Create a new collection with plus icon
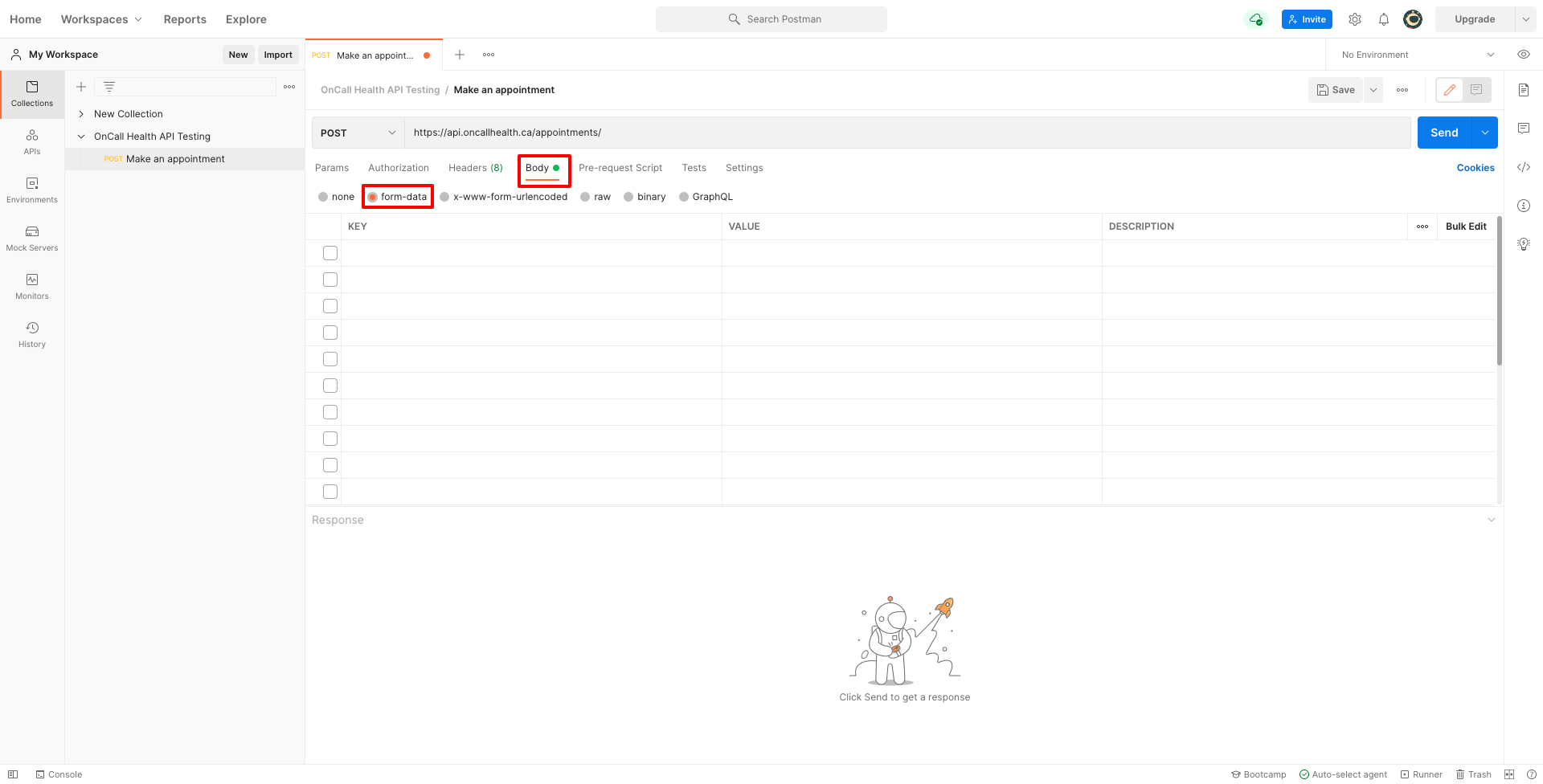1543x784 pixels. pyautogui.click(x=81, y=87)
